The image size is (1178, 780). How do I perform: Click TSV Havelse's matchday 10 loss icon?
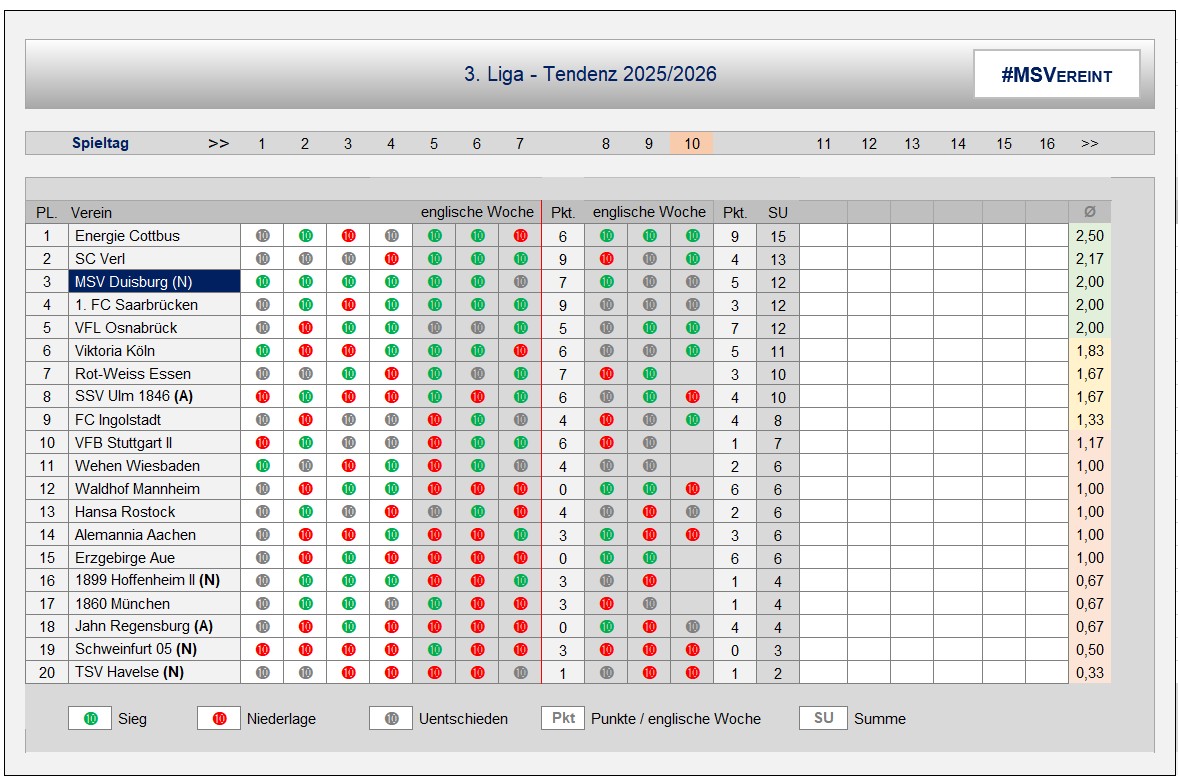point(692,673)
